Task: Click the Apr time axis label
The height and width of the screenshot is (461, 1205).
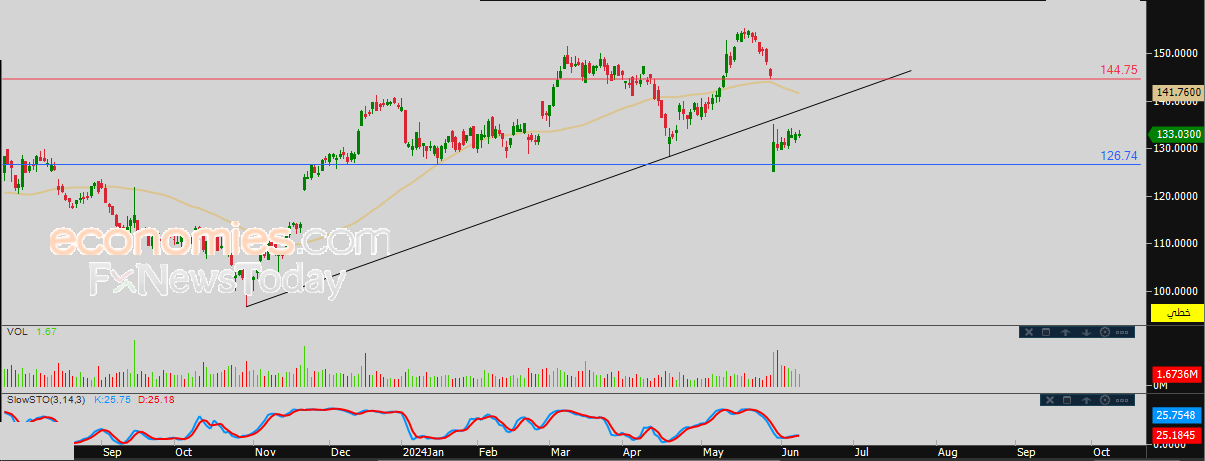Action: [633, 452]
